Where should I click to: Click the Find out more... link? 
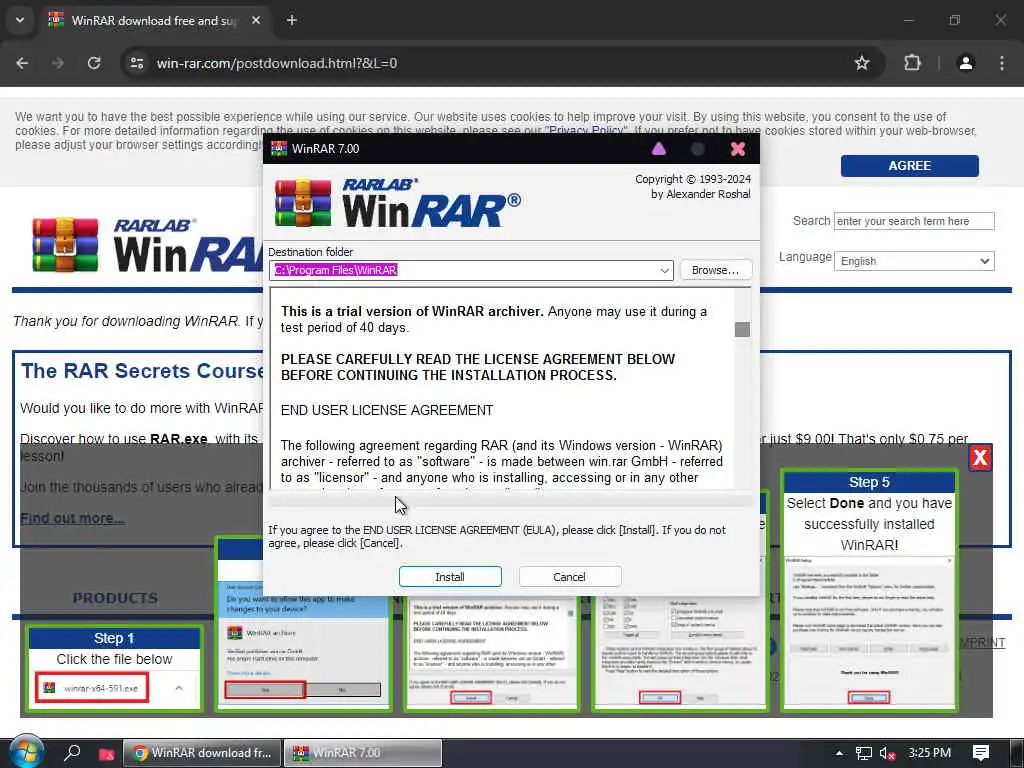72,519
